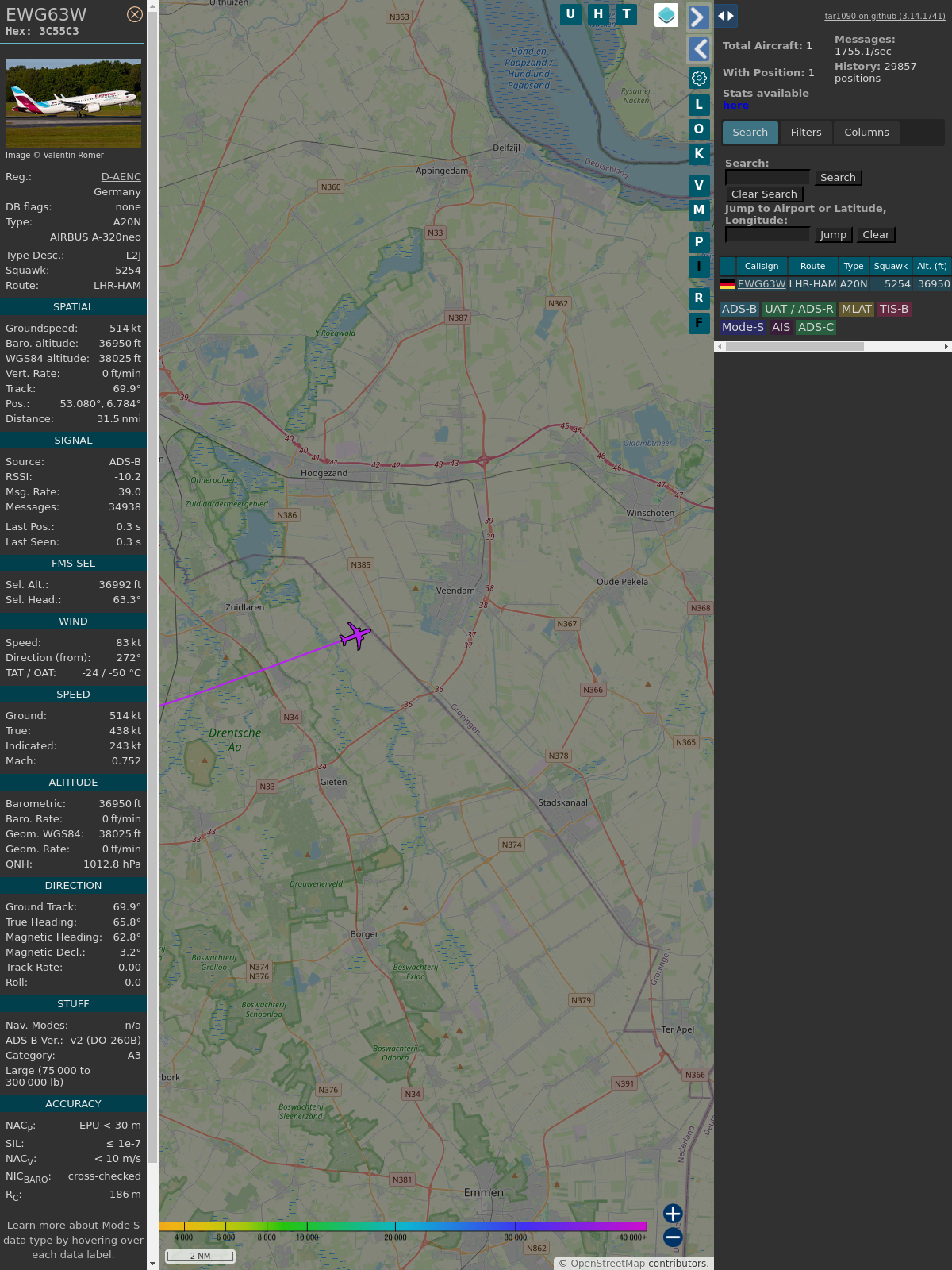Click the altitude color legend bar
The width and height of the screenshot is (952, 1270).
click(403, 1226)
